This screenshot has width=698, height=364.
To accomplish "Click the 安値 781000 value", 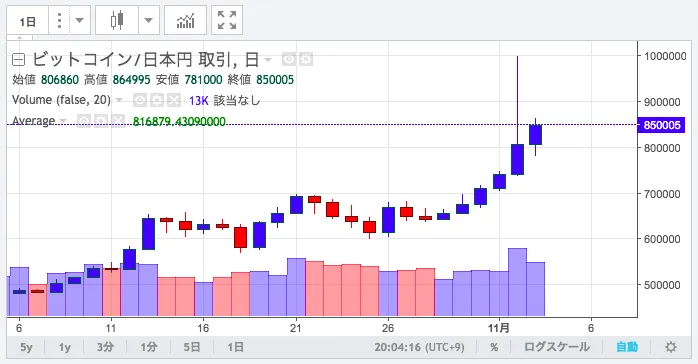I will [x=203, y=80].
